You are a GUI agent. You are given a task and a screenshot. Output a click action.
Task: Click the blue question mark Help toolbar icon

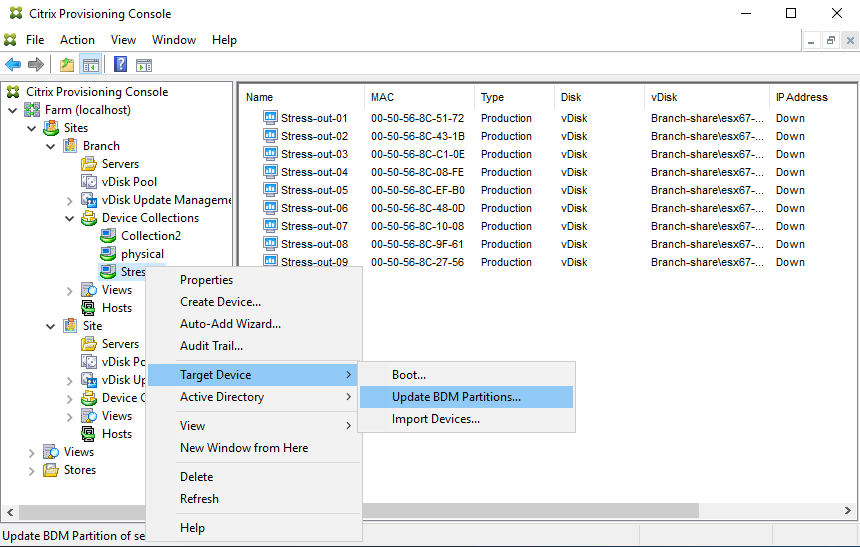(x=120, y=65)
